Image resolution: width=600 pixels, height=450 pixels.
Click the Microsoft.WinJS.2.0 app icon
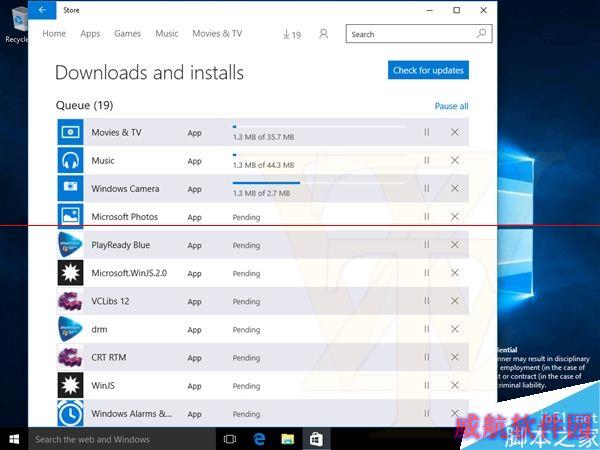tap(70, 273)
